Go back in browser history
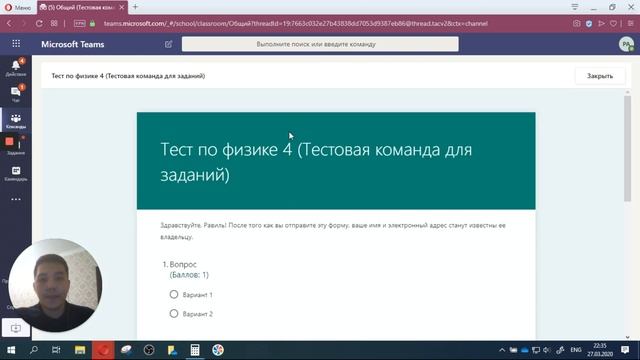 pos(9,24)
